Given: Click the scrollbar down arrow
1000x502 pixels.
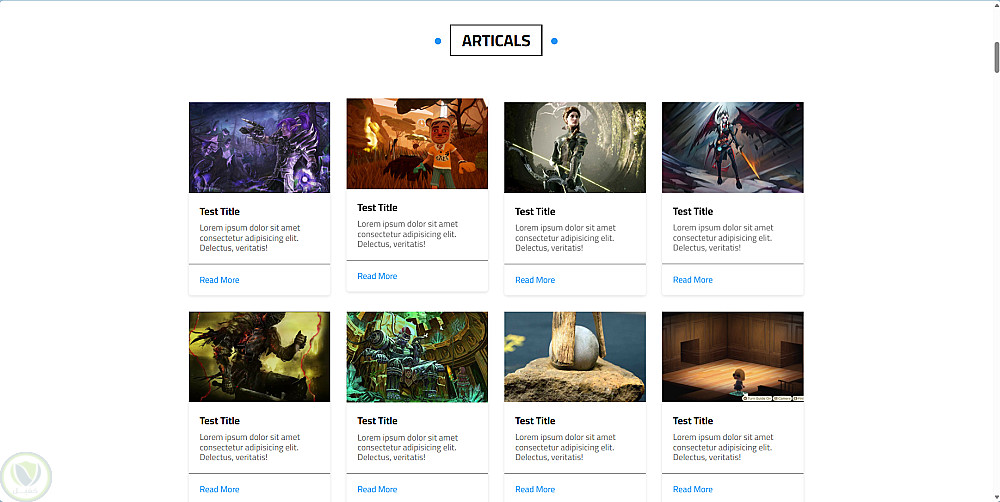Looking at the screenshot, I should tap(996, 497).
